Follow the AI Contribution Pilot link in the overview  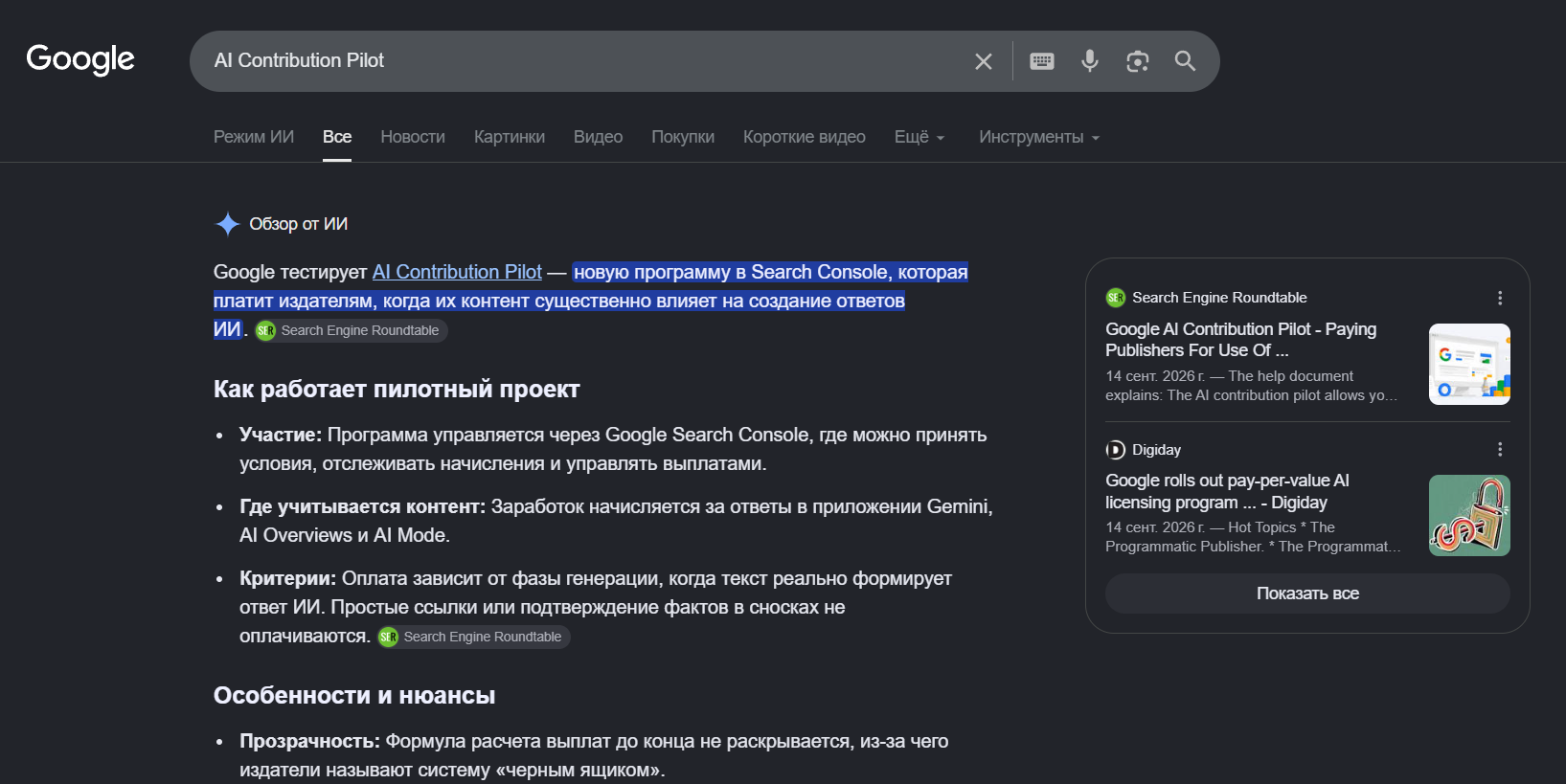pyautogui.click(x=457, y=272)
